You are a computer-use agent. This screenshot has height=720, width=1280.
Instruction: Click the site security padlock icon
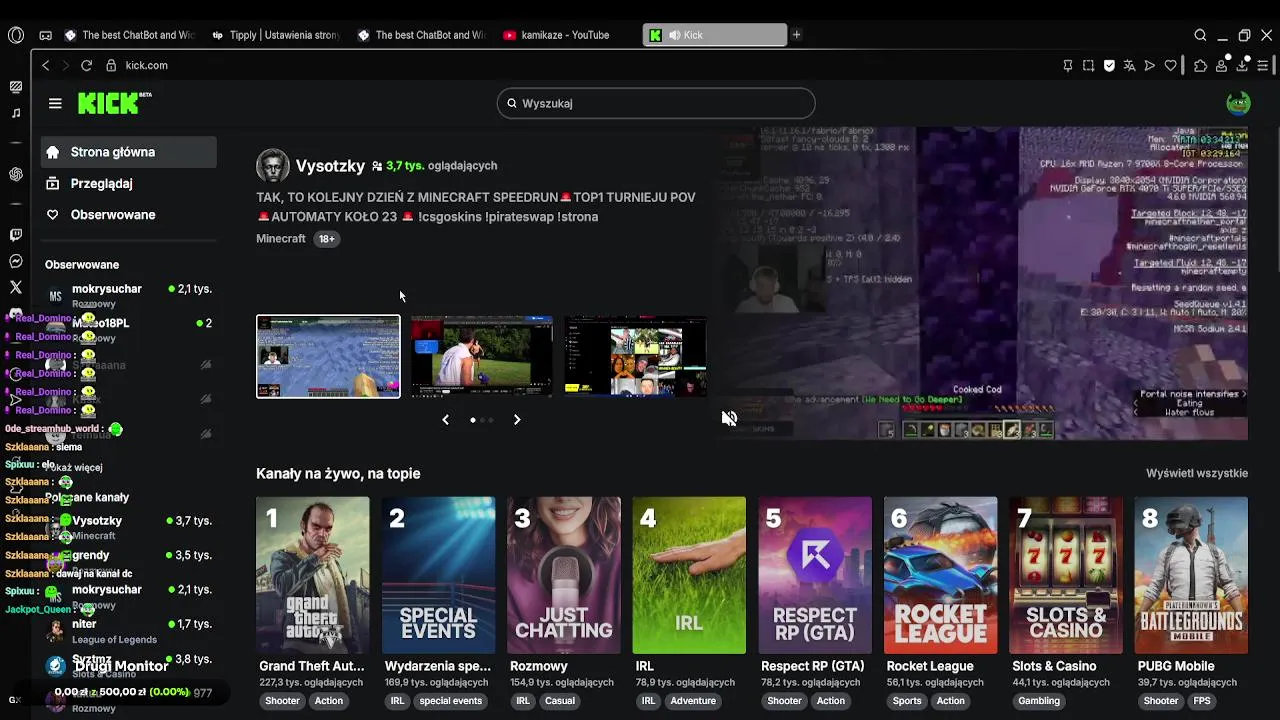click(x=111, y=65)
